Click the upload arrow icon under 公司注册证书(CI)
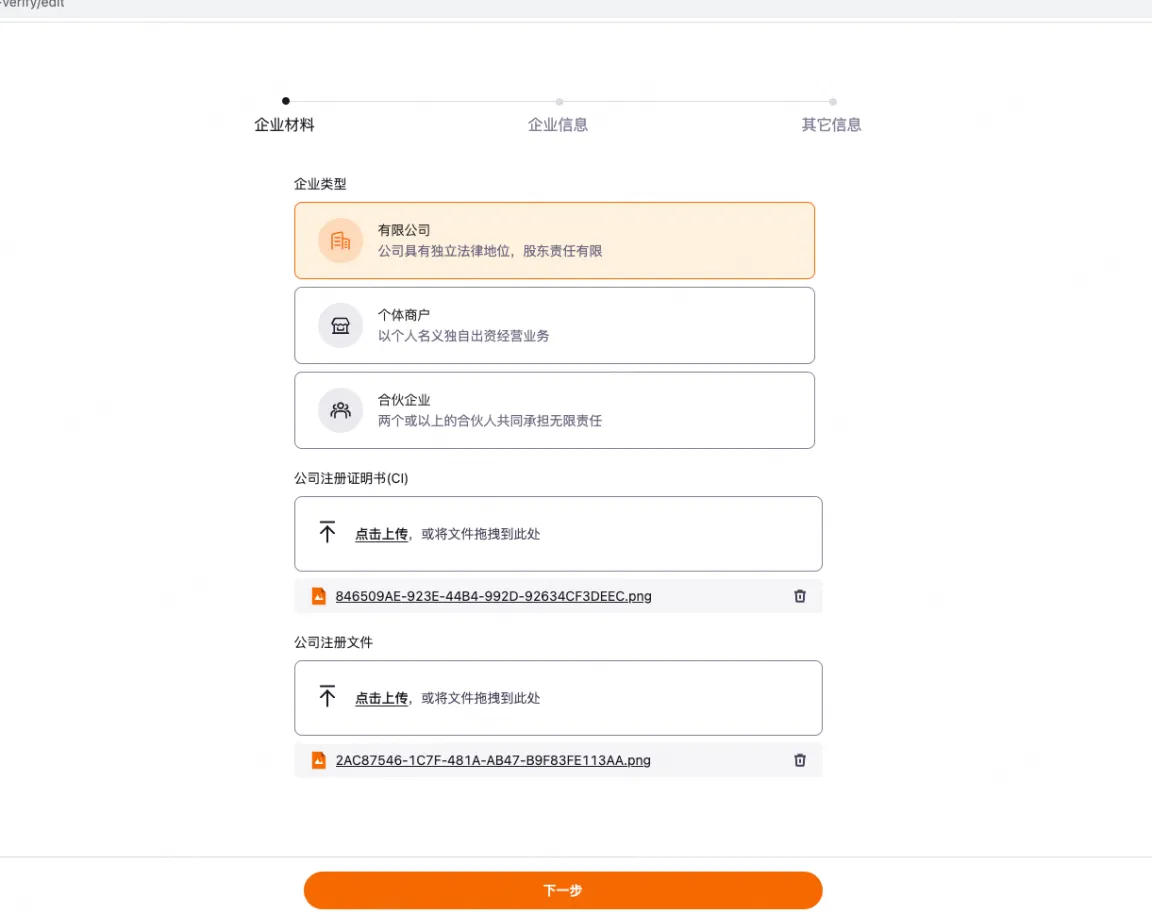This screenshot has height=914, width=1152. pyautogui.click(x=327, y=532)
